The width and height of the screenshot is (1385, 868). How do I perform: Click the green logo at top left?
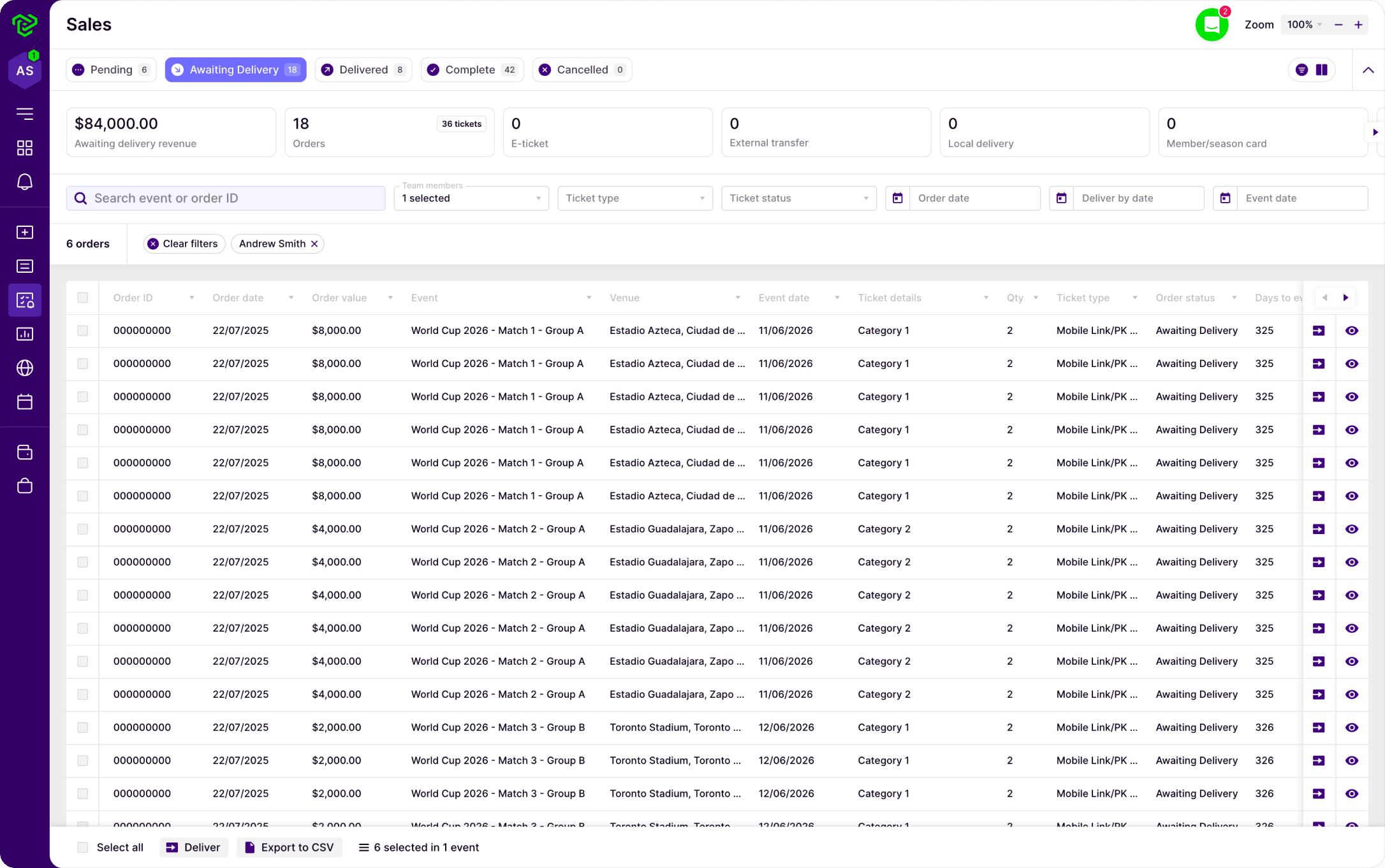pos(25,25)
